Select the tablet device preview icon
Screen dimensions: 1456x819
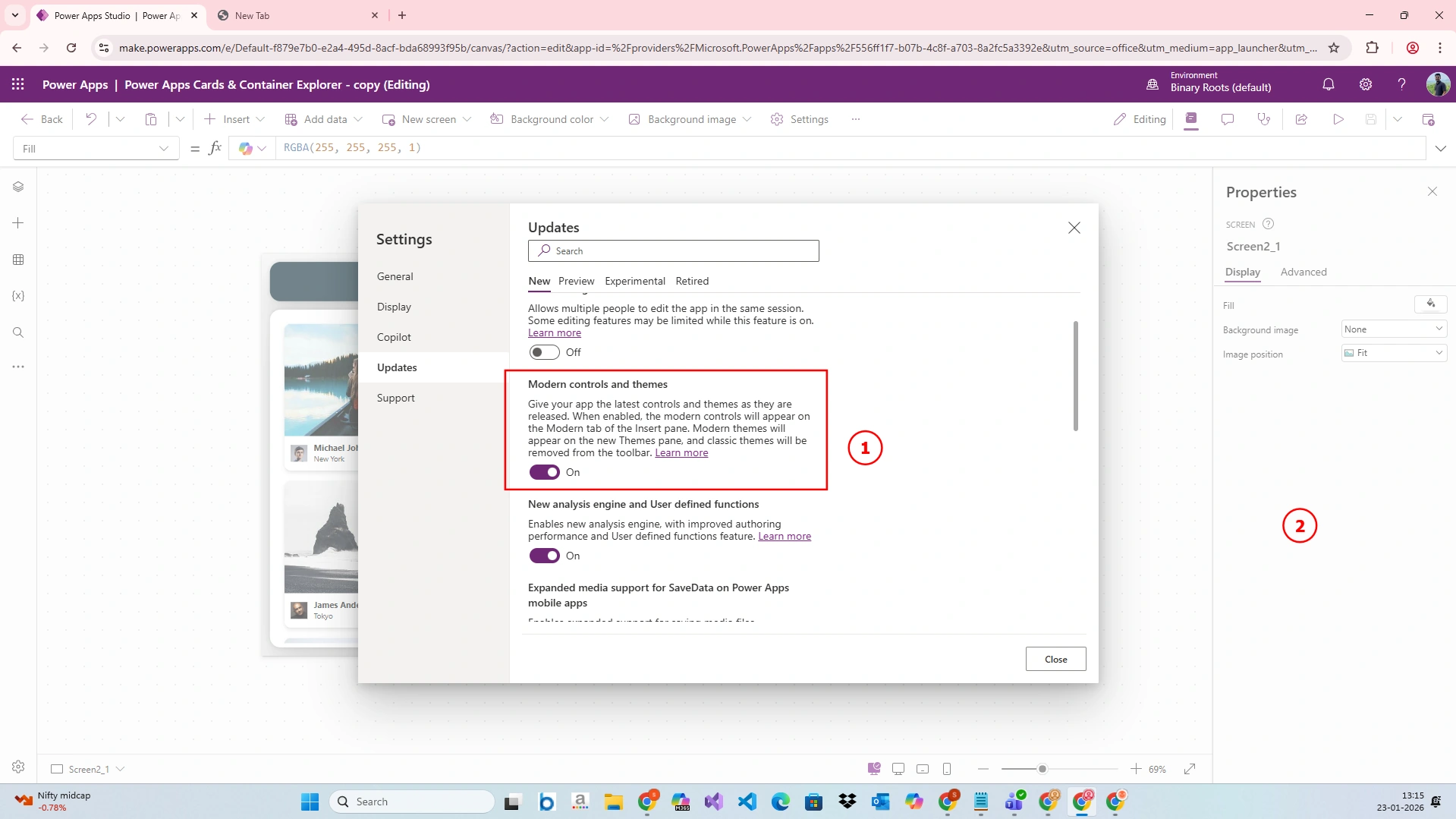pyautogui.click(x=923, y=769)
